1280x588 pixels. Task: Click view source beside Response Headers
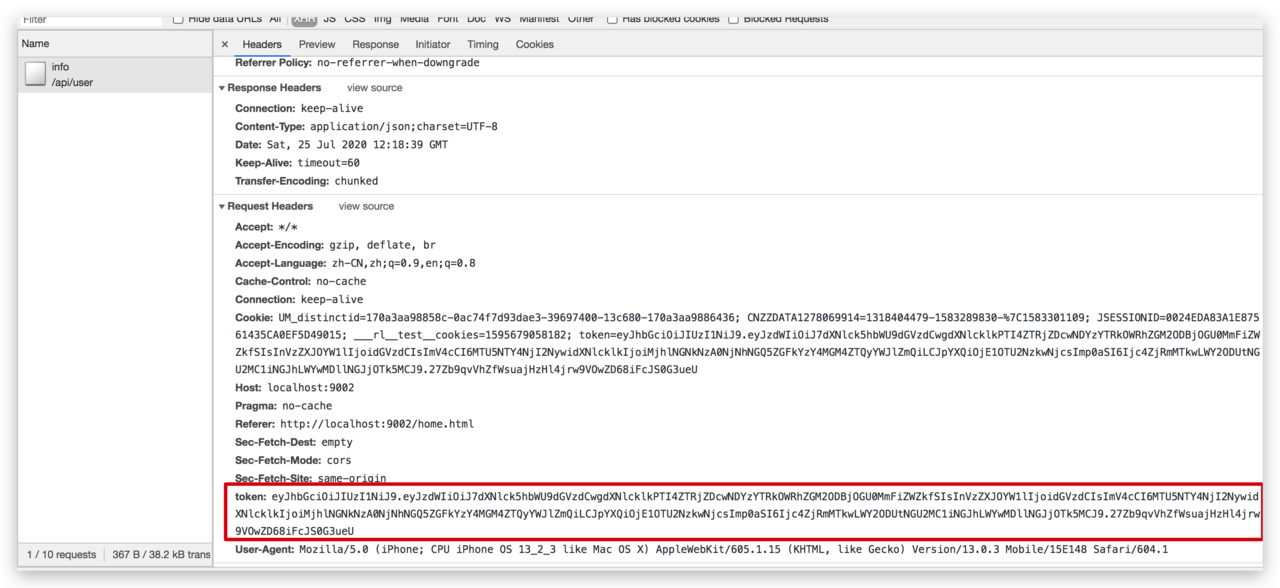374,88
